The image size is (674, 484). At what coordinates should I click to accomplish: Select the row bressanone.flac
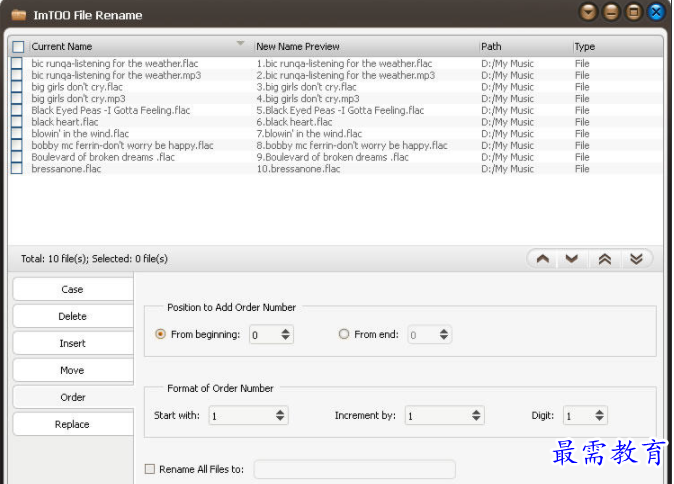tap(335, 168)
